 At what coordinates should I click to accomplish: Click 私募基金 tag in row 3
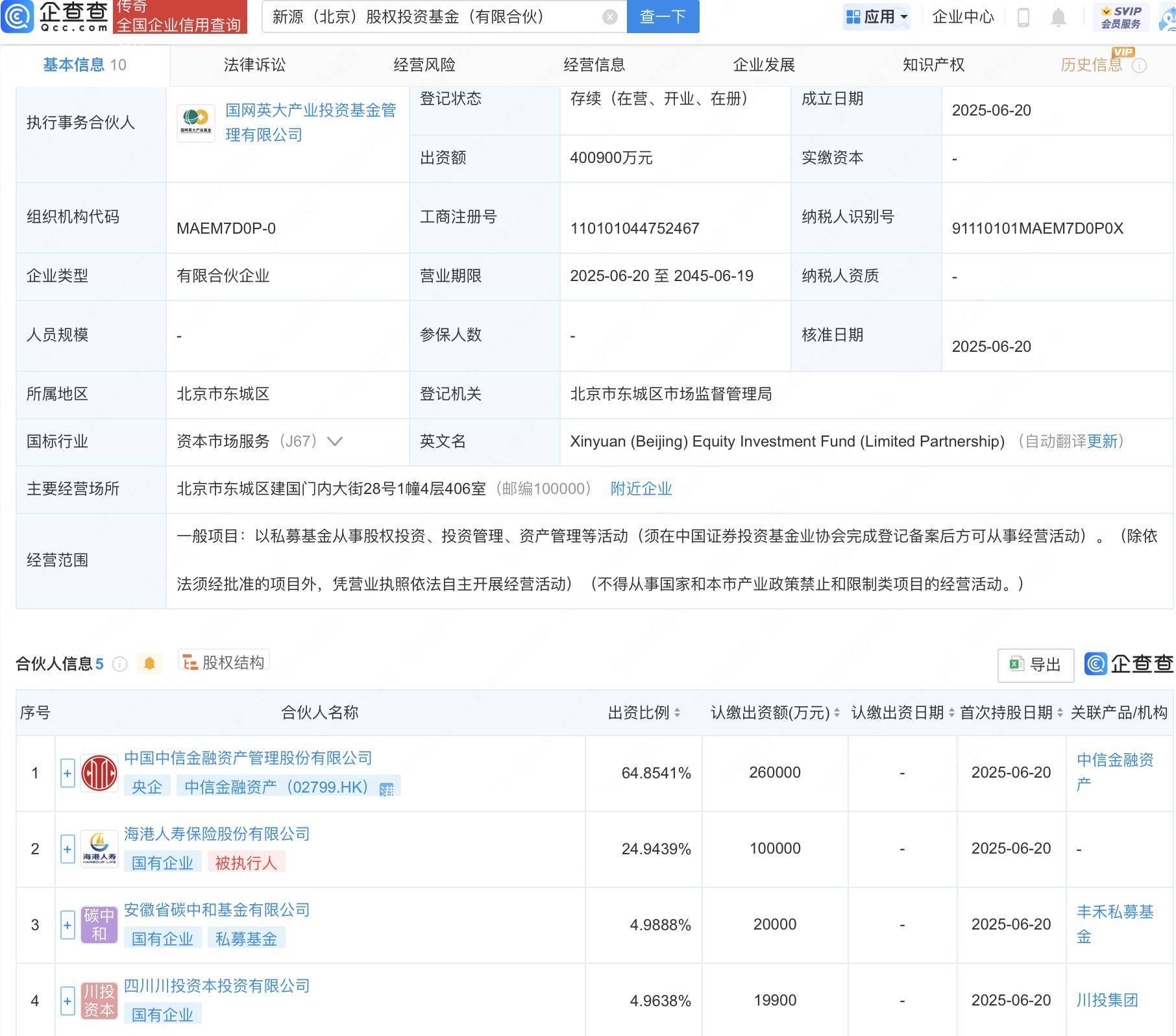(x=246, y=939)
